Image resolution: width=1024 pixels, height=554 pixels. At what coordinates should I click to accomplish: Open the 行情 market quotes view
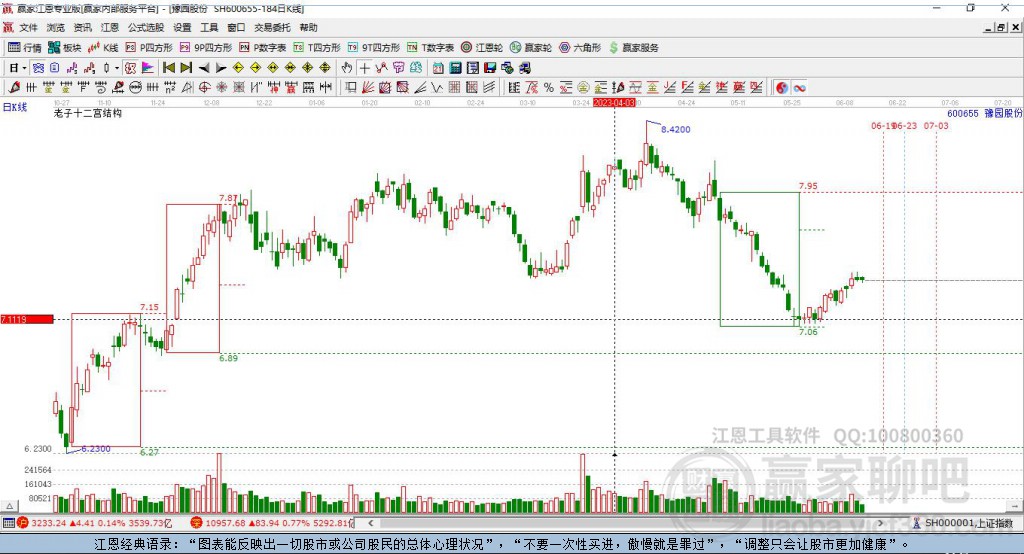pyautogui.click(x=24, y=48)
